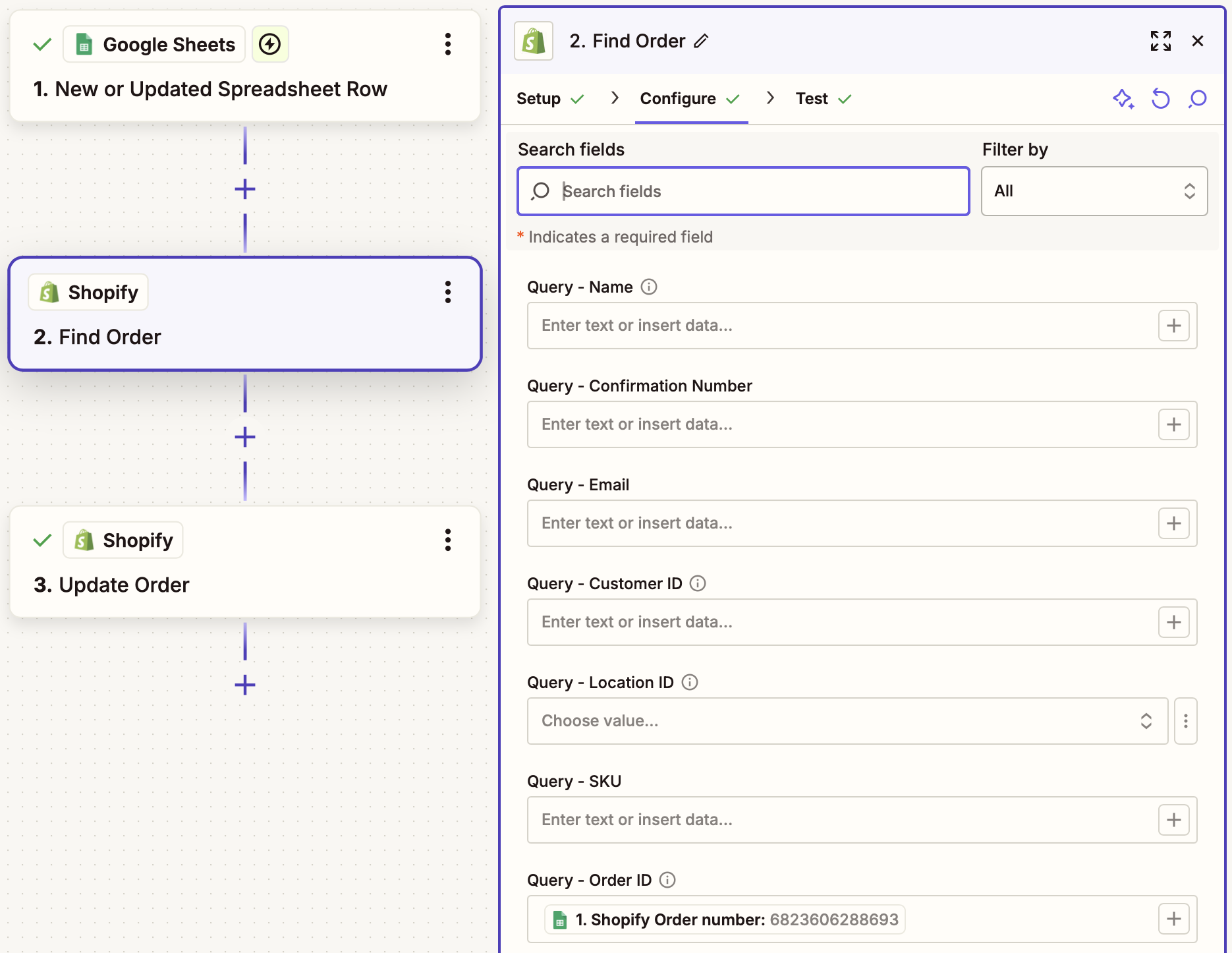Switch to the Configure tab
Viewport: 1232px width, 953px height.
point(690,99)
